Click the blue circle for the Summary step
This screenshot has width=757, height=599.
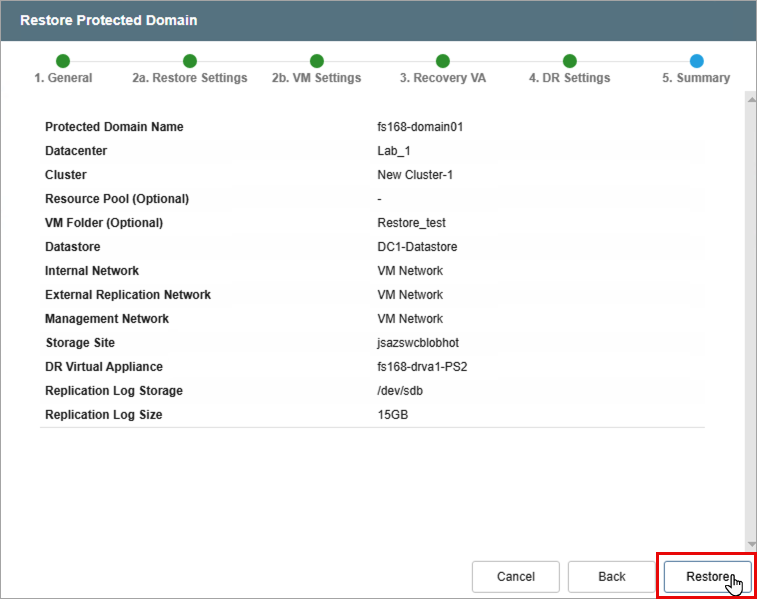(696, 61)
